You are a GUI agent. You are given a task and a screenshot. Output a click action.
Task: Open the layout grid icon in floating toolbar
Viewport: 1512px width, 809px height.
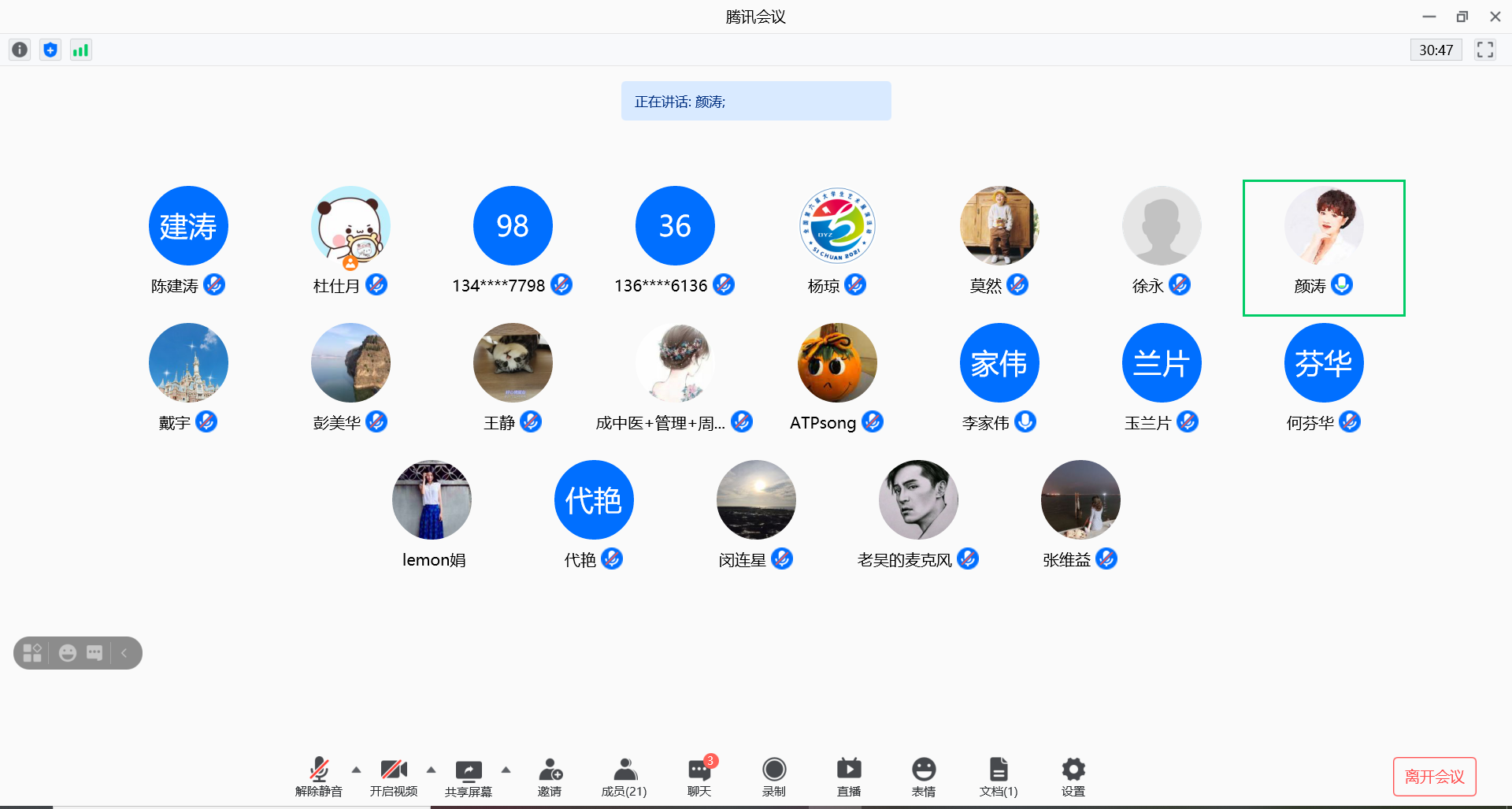point(32,653)
